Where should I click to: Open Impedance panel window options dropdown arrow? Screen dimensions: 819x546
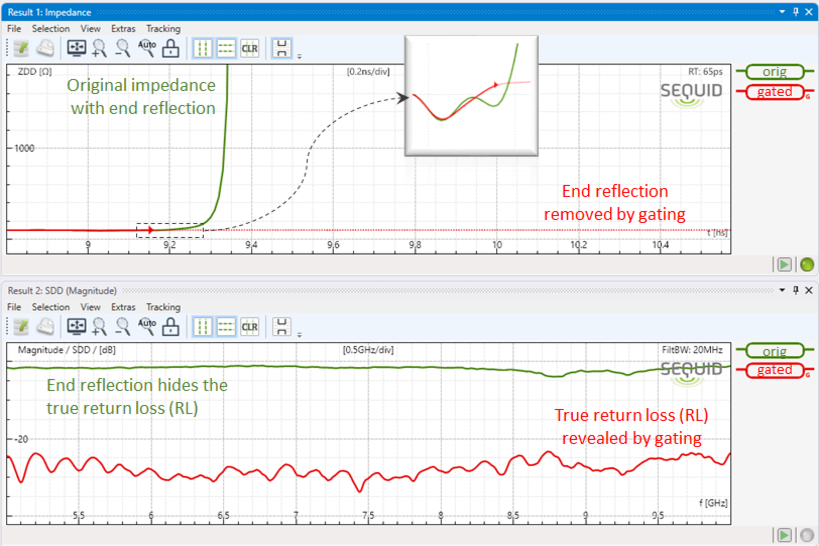tap(782, 10)
